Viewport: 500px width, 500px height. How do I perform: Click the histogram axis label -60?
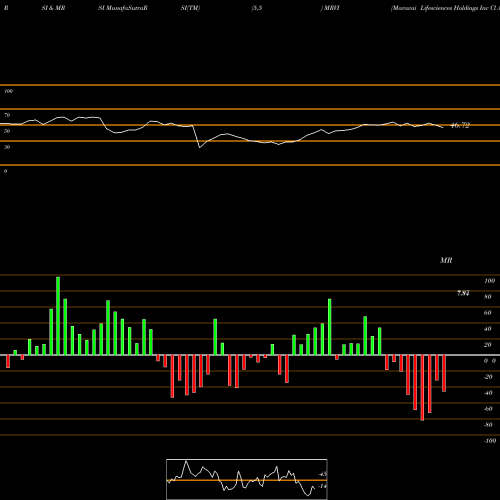488,409
